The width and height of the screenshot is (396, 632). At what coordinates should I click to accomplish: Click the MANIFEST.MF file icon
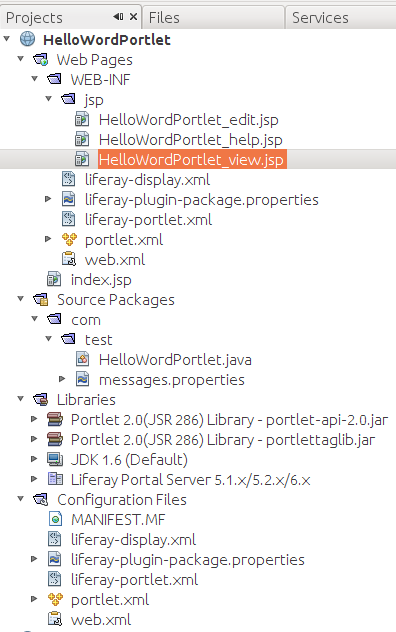click(55, 519)
